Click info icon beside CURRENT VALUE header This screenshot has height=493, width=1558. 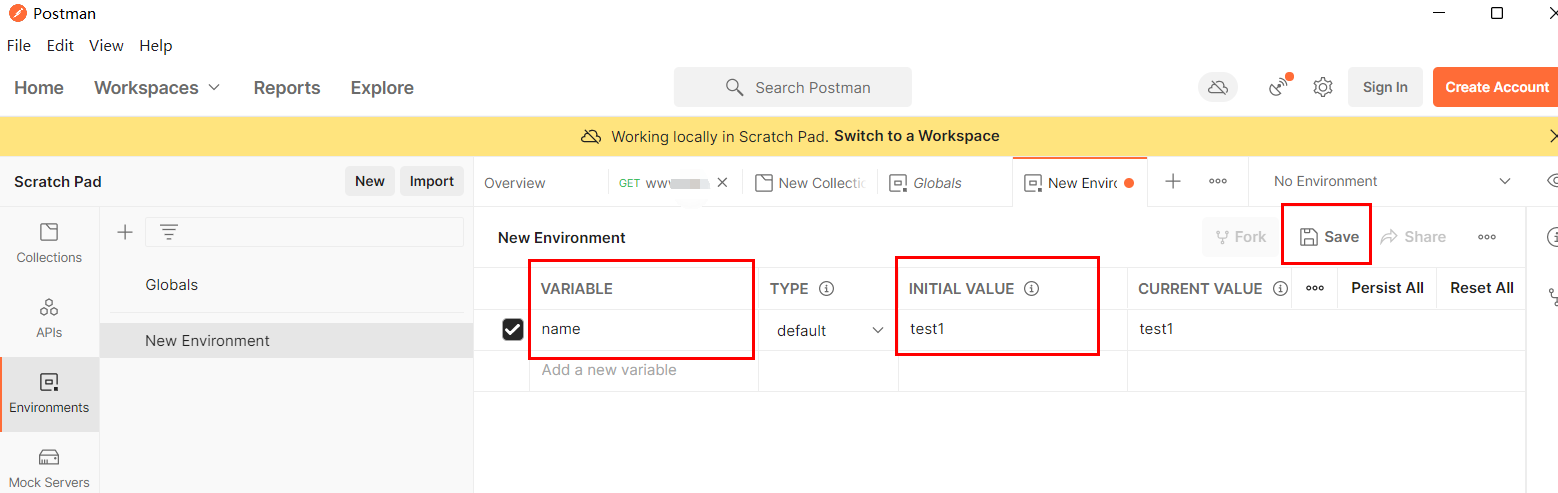[x=1280, y=288]
